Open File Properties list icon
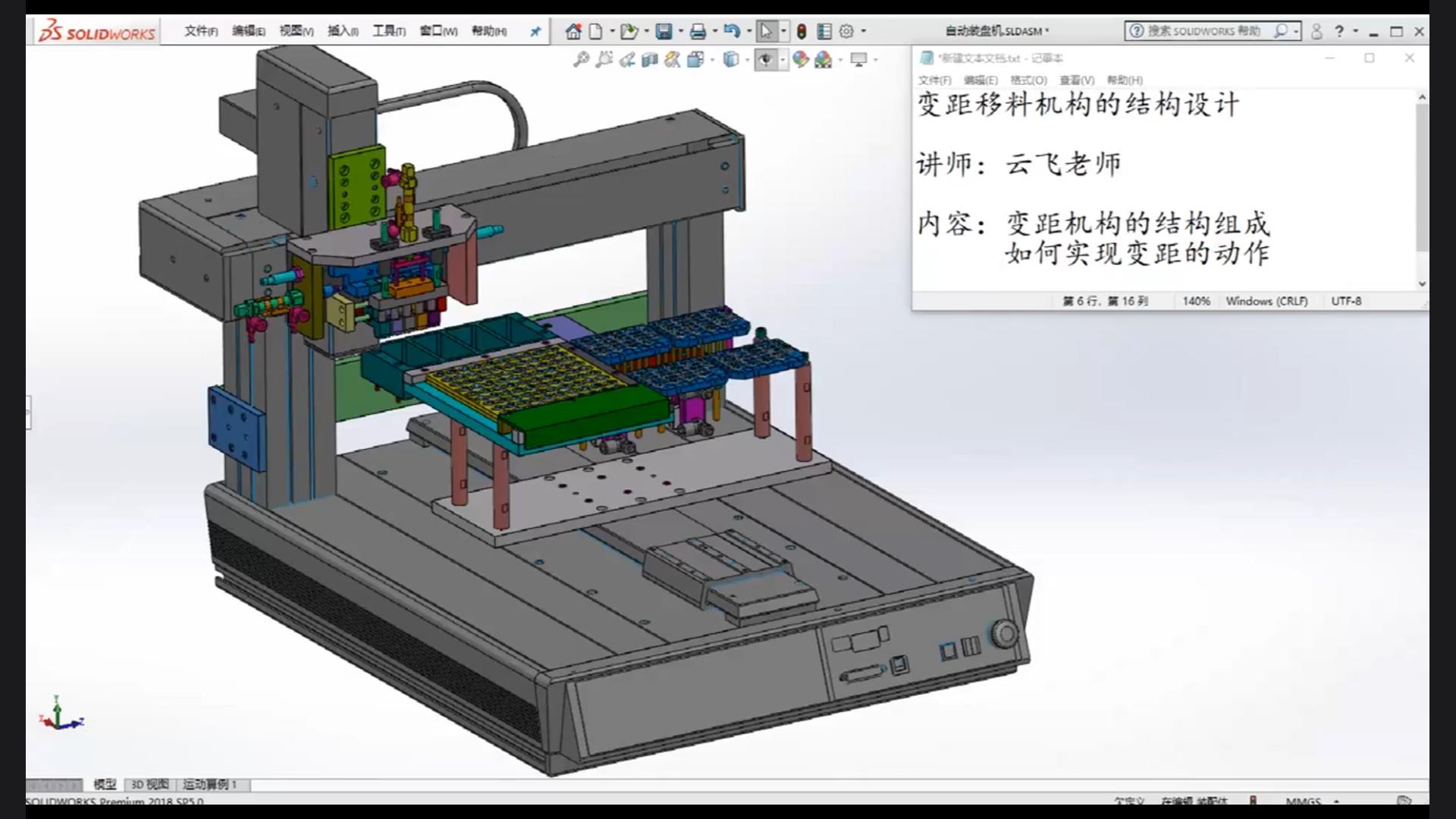Viewport: 1456px width, 819px height. pos(824,31)
